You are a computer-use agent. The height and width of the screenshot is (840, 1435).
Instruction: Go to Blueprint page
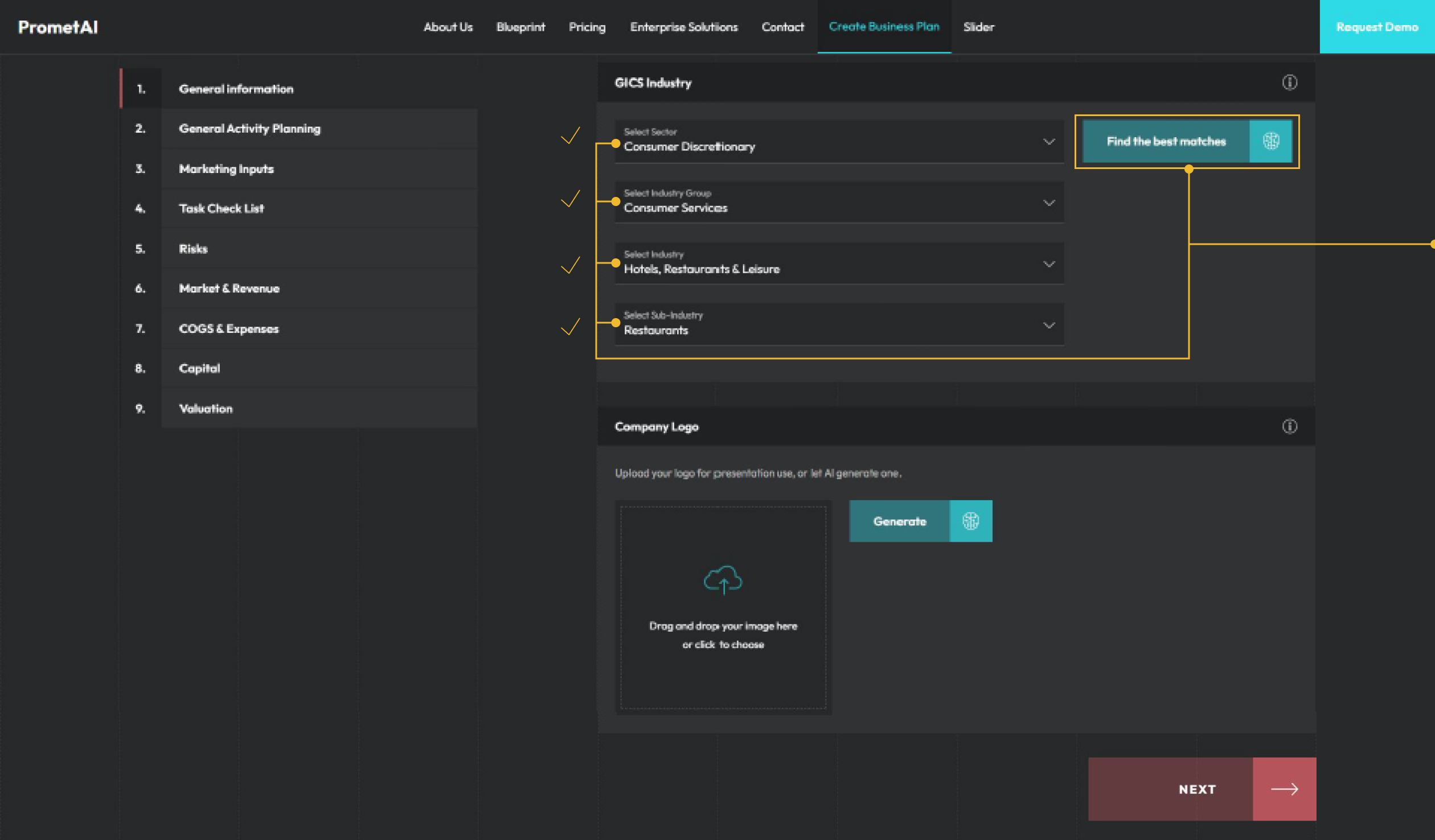click(520, 27)
